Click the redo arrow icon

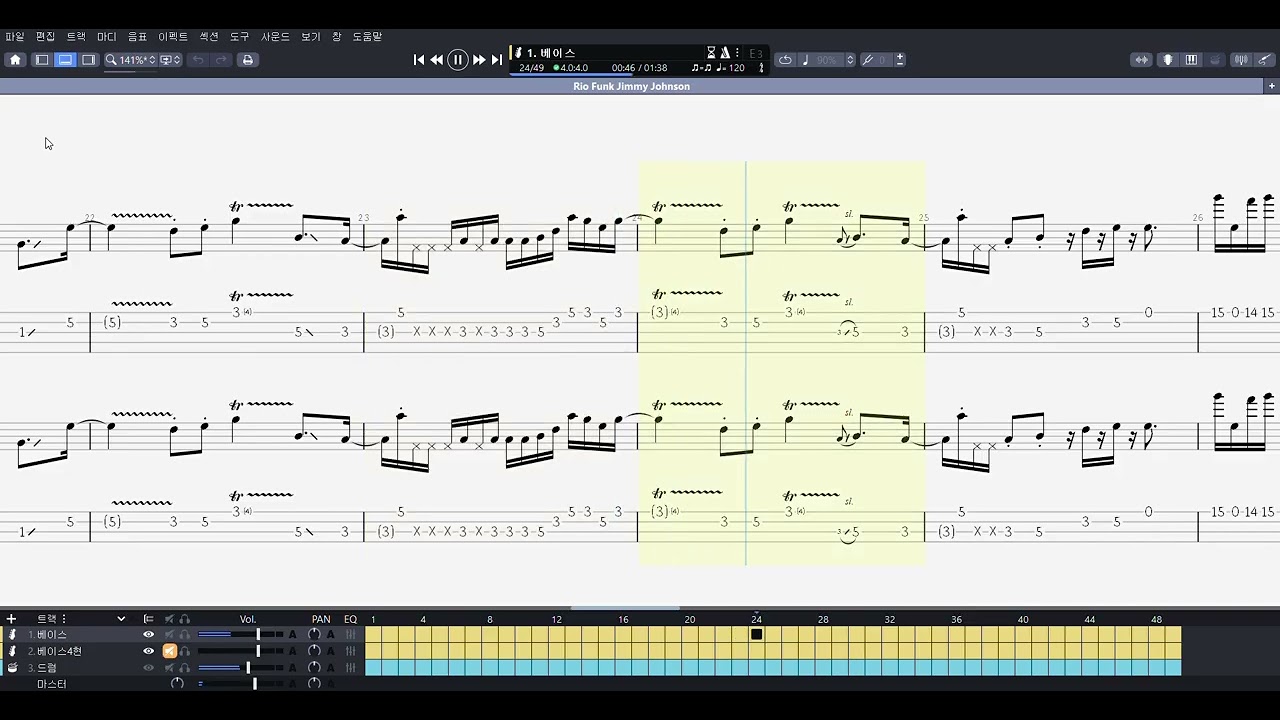(221, 60)
